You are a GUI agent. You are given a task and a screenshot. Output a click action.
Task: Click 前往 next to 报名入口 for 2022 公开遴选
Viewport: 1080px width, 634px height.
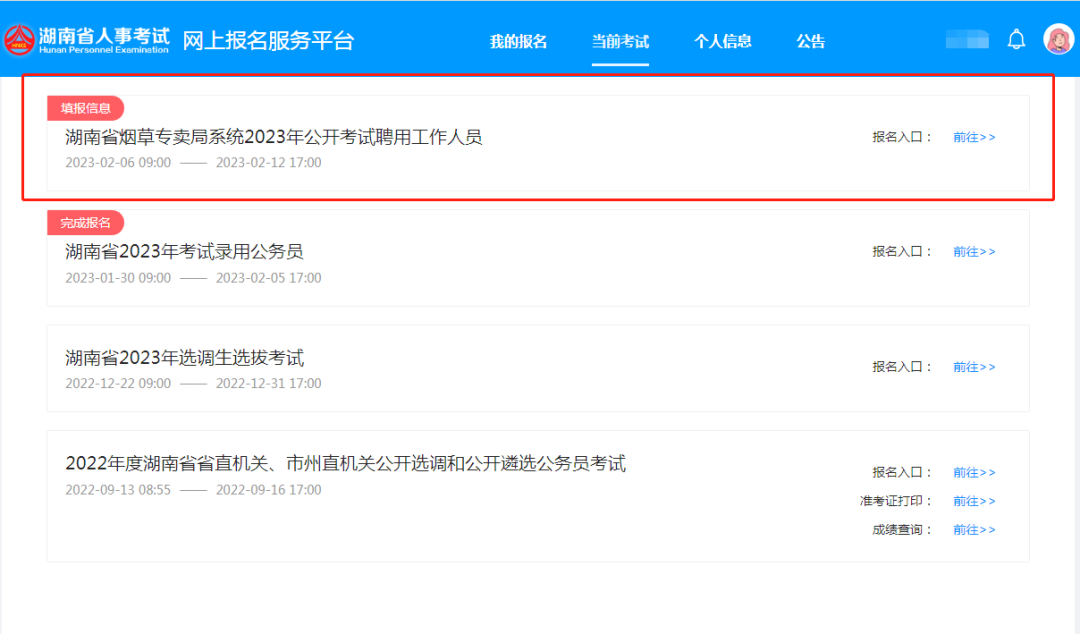[973, 472]
